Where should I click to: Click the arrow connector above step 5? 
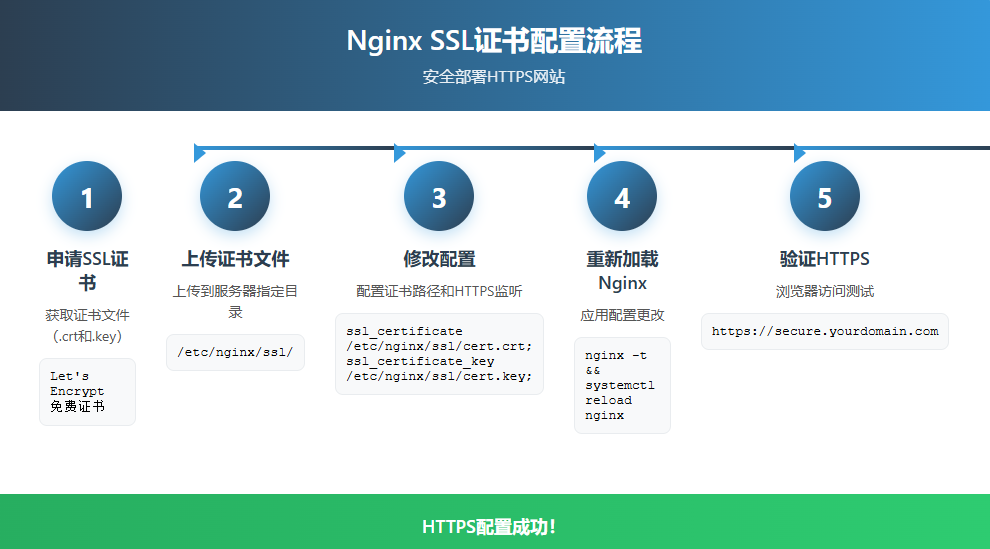pyautogui.click(x=800, y=152)
